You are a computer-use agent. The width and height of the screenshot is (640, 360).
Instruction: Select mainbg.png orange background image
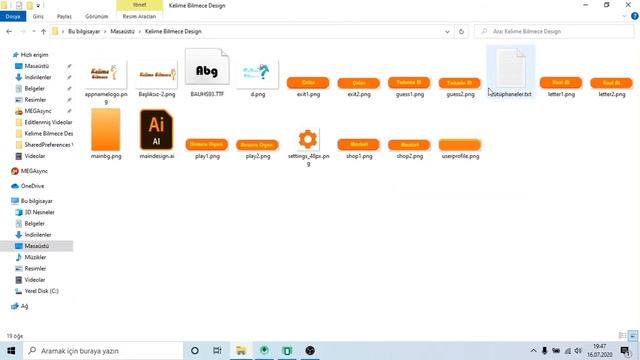(106, 134)
